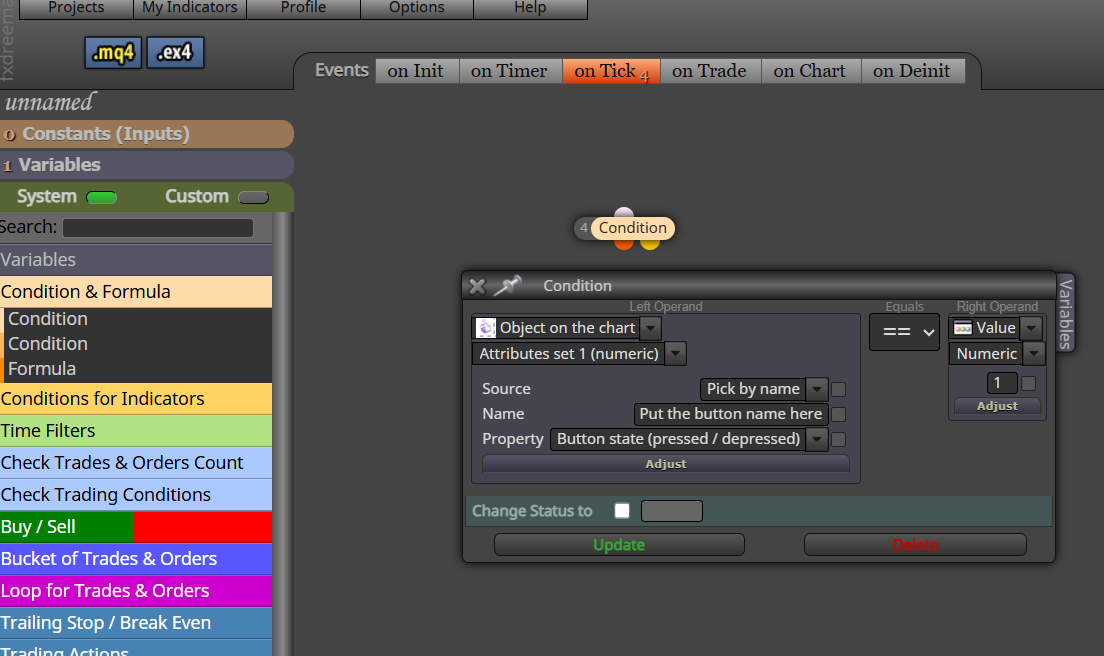The height and width of the screenshot is (656, 1104).
Task: Open the Equals operator dropdown
Action: pyautogui.click(x=905, y=332)
